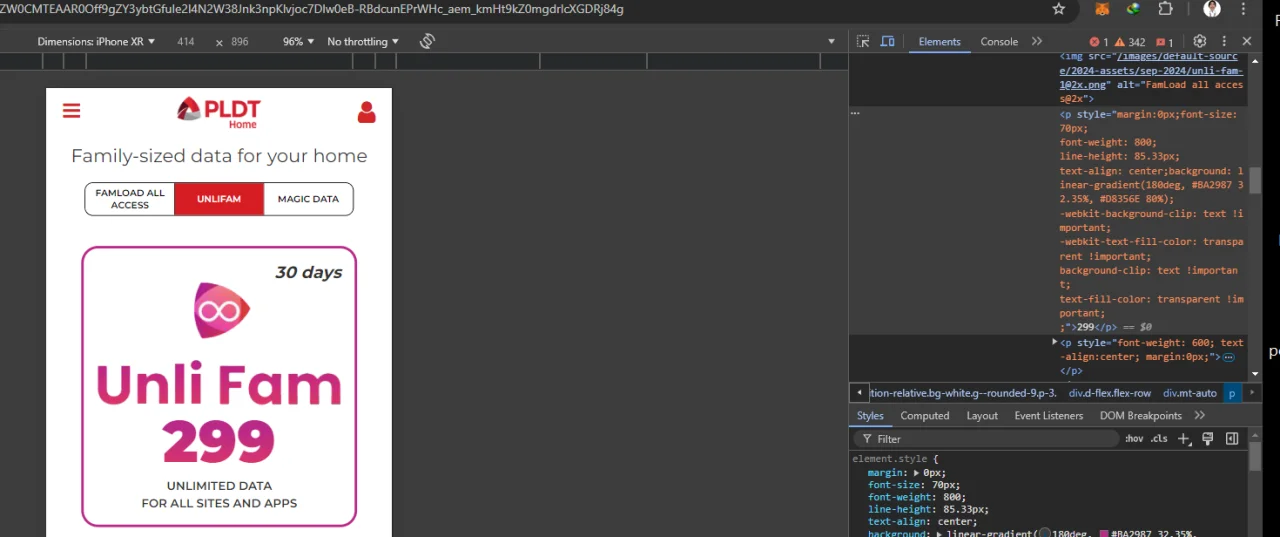The height and width of the screenshot is (537, 1280).
Task: Toggle the device toolbar icon
Action: point(888,41)
